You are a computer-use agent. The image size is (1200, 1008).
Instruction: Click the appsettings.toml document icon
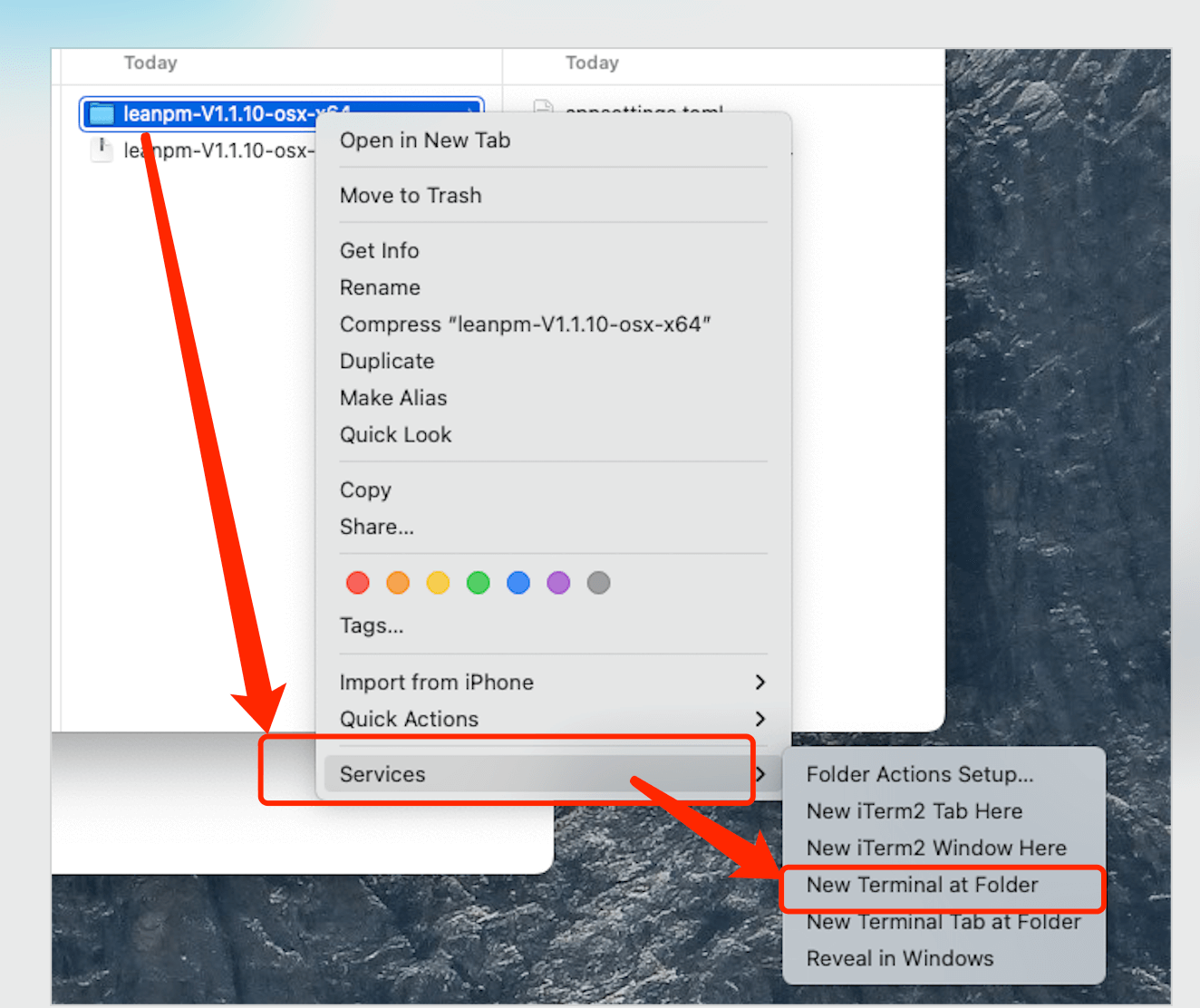[543, 107]
